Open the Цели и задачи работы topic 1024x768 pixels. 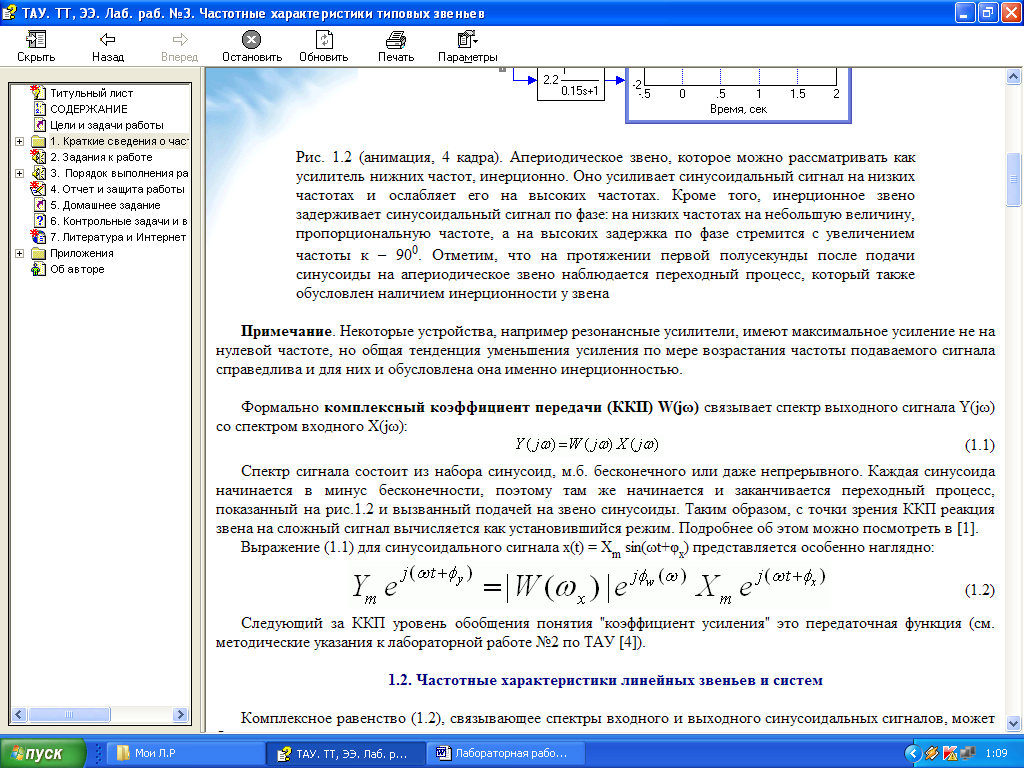pyautogui.click(x=106, y=125)
